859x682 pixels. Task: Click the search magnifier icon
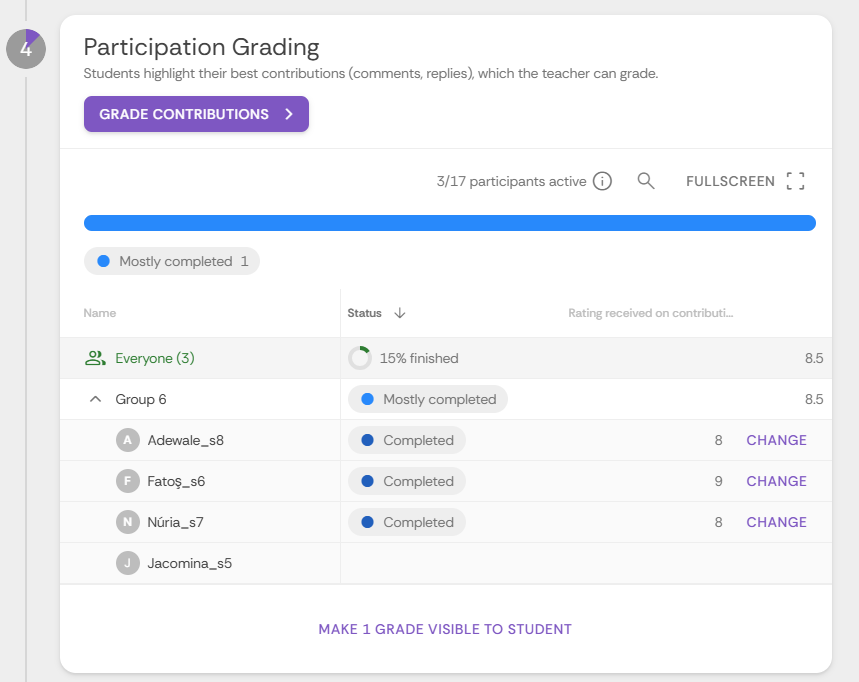(x=646, y=181)
